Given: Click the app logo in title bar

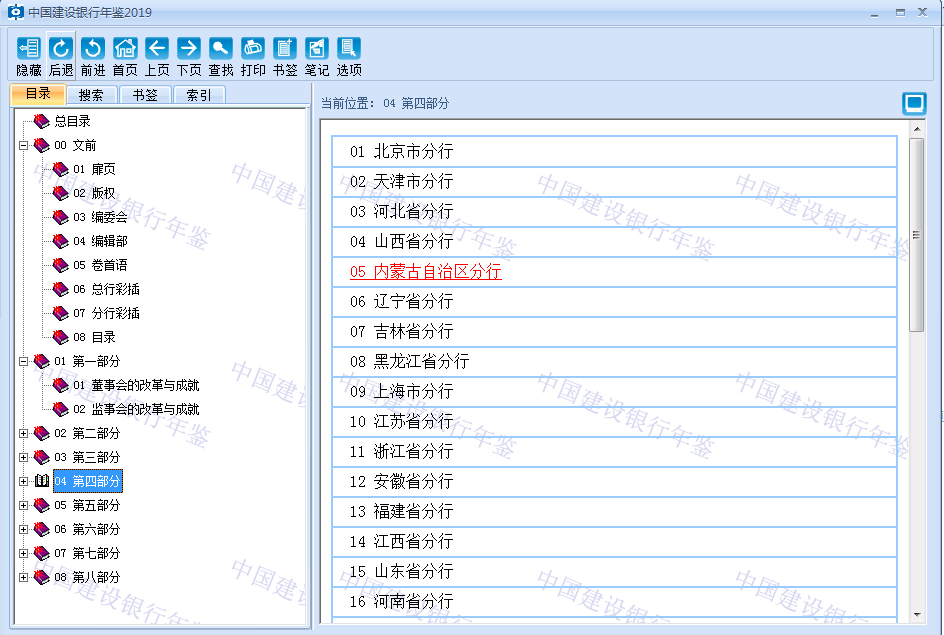Looking at the screenshot, I should [x=16, y=12].
